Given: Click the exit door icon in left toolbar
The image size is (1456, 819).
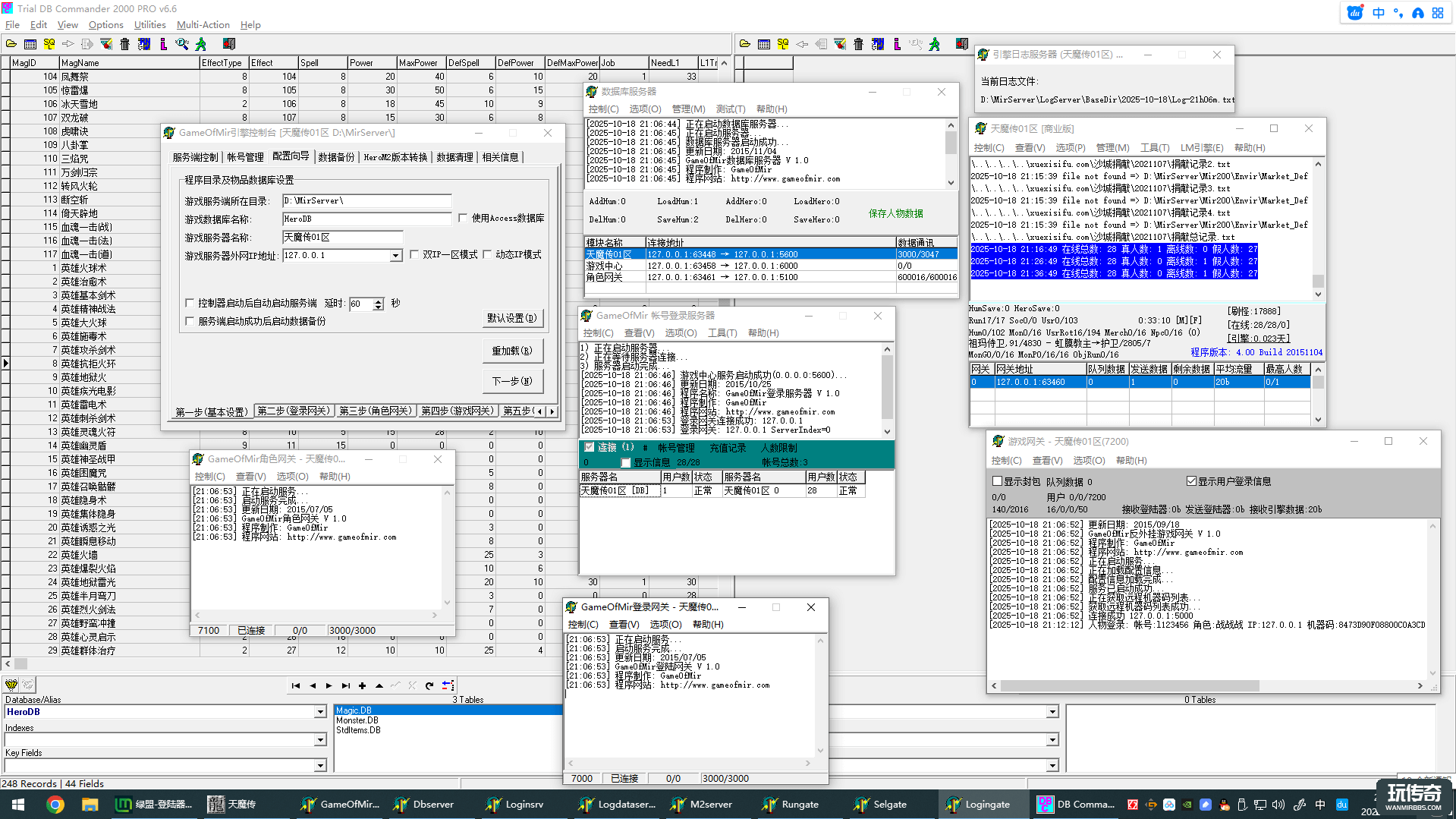Looking at the screenshot, I should (229, 44).
